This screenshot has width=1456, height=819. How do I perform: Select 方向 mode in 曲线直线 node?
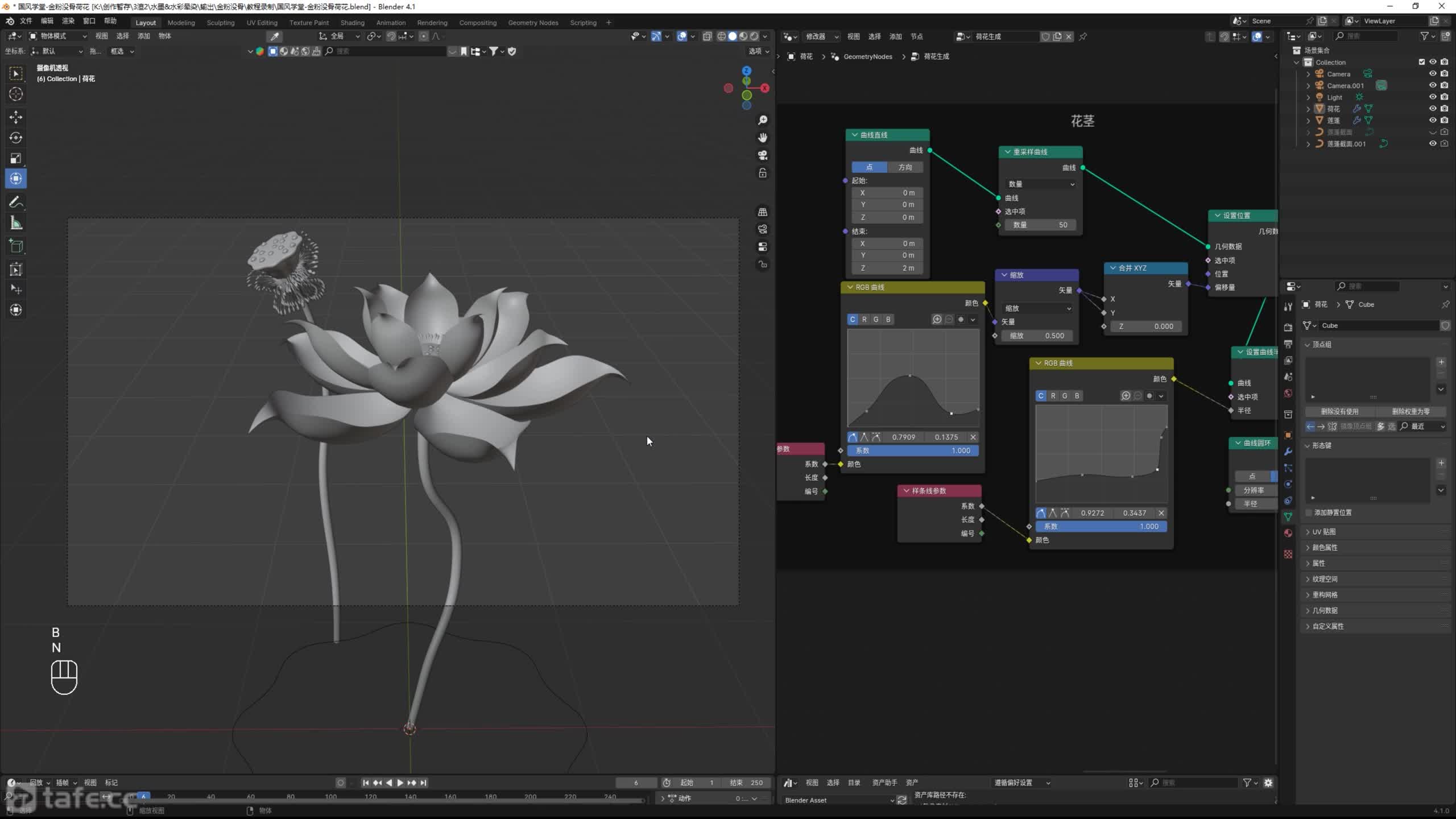pos(905,167)
